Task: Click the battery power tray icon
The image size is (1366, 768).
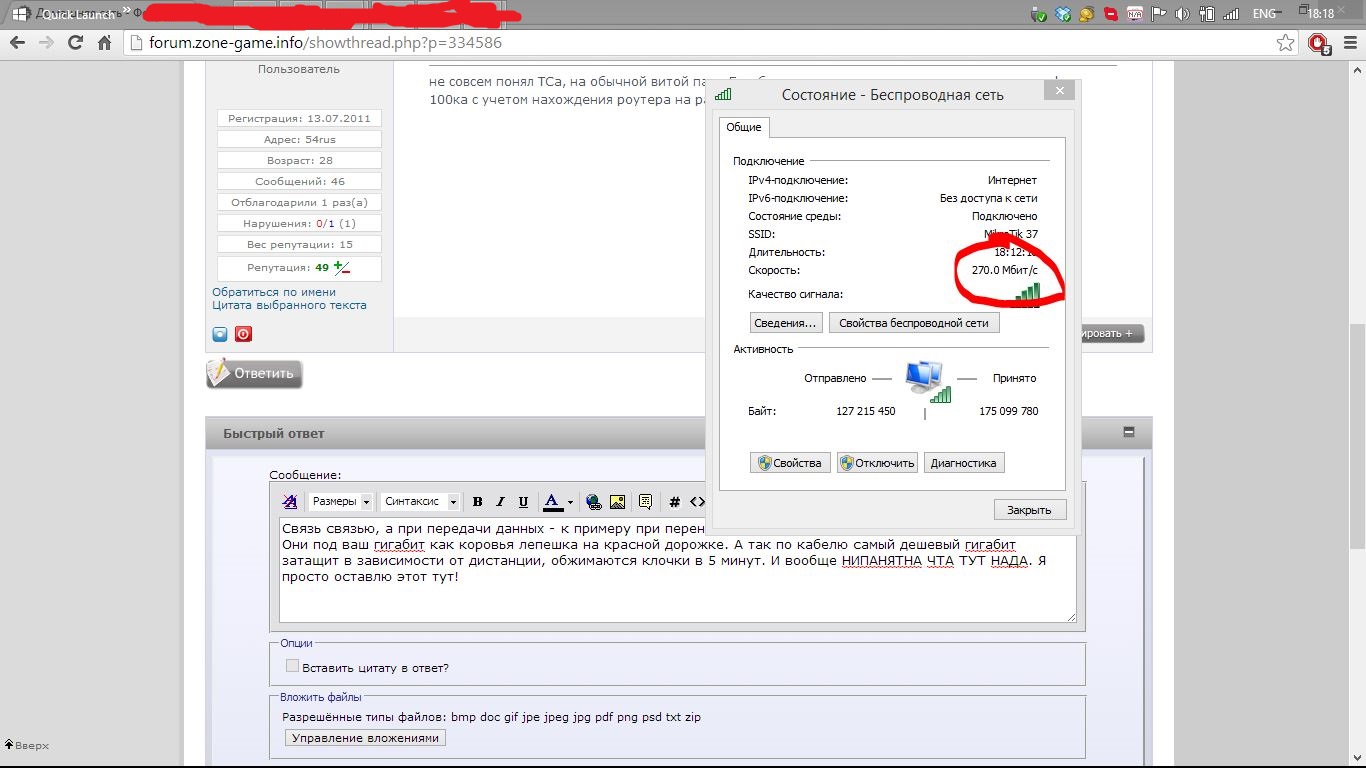Action: click(x=1207, y=14)
